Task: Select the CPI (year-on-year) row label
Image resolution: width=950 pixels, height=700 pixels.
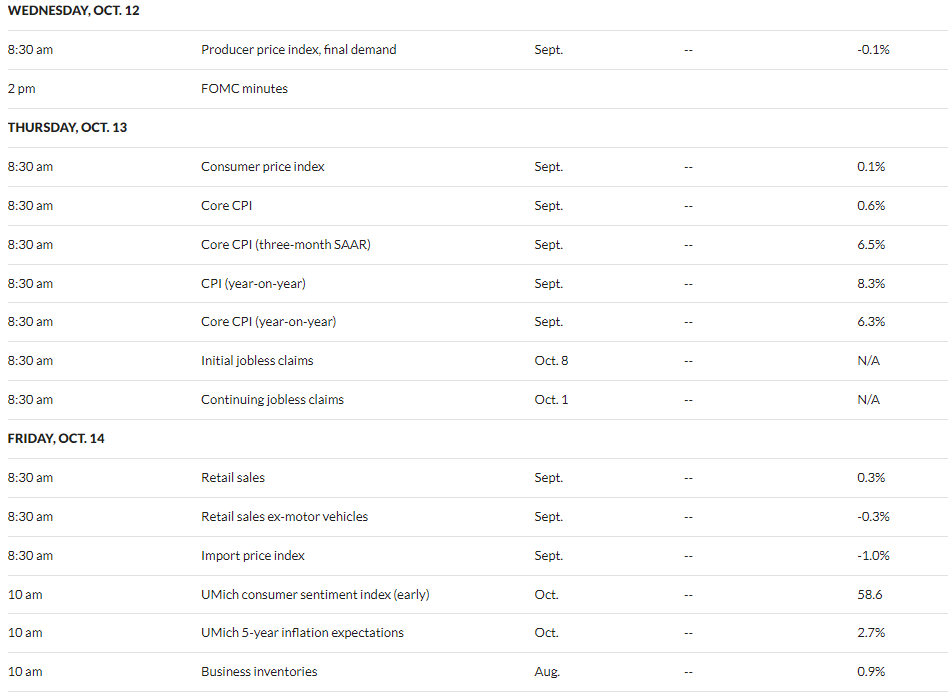Action: tap(253, 283)
